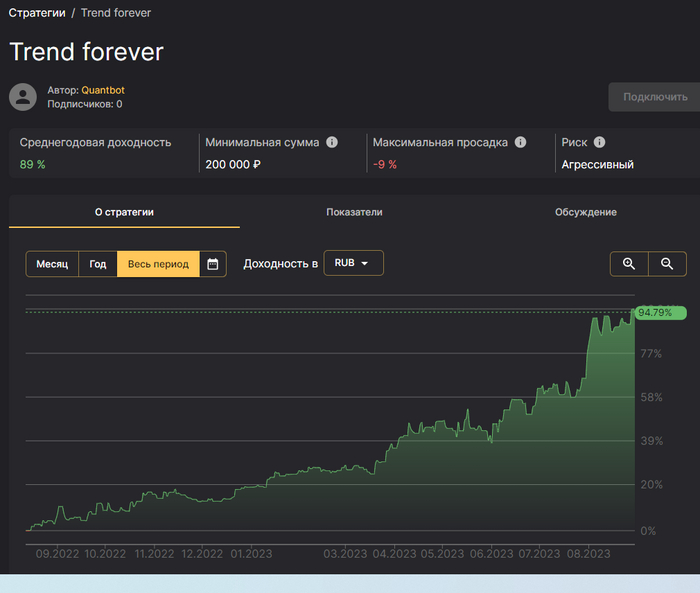Open the О стратегии tab
The height and width of the screenshot is (593, 700).
124,212
